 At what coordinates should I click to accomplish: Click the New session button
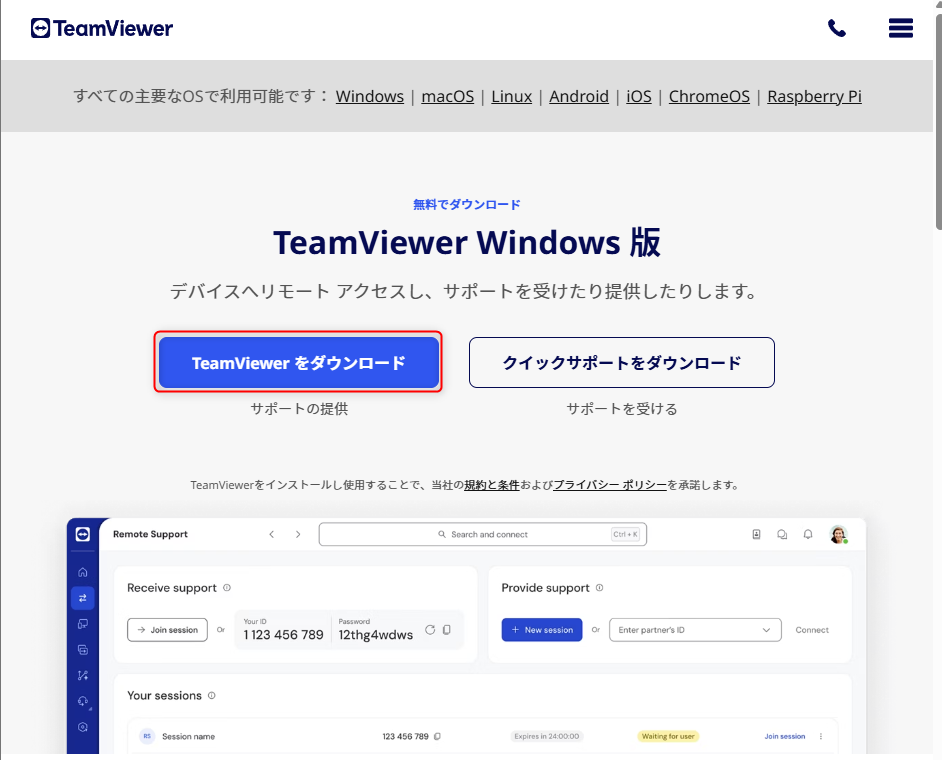pos(542,630)
